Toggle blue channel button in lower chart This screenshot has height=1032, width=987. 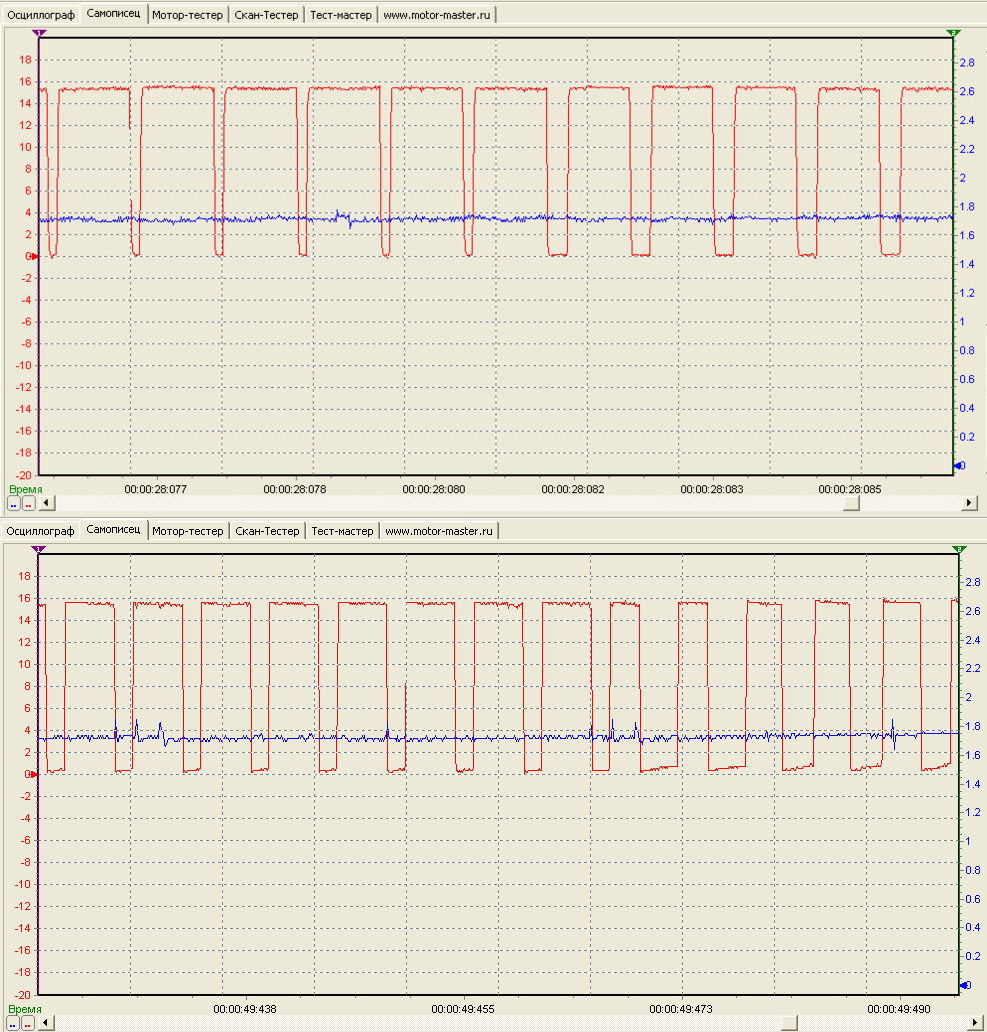(x=13, y=1023)
